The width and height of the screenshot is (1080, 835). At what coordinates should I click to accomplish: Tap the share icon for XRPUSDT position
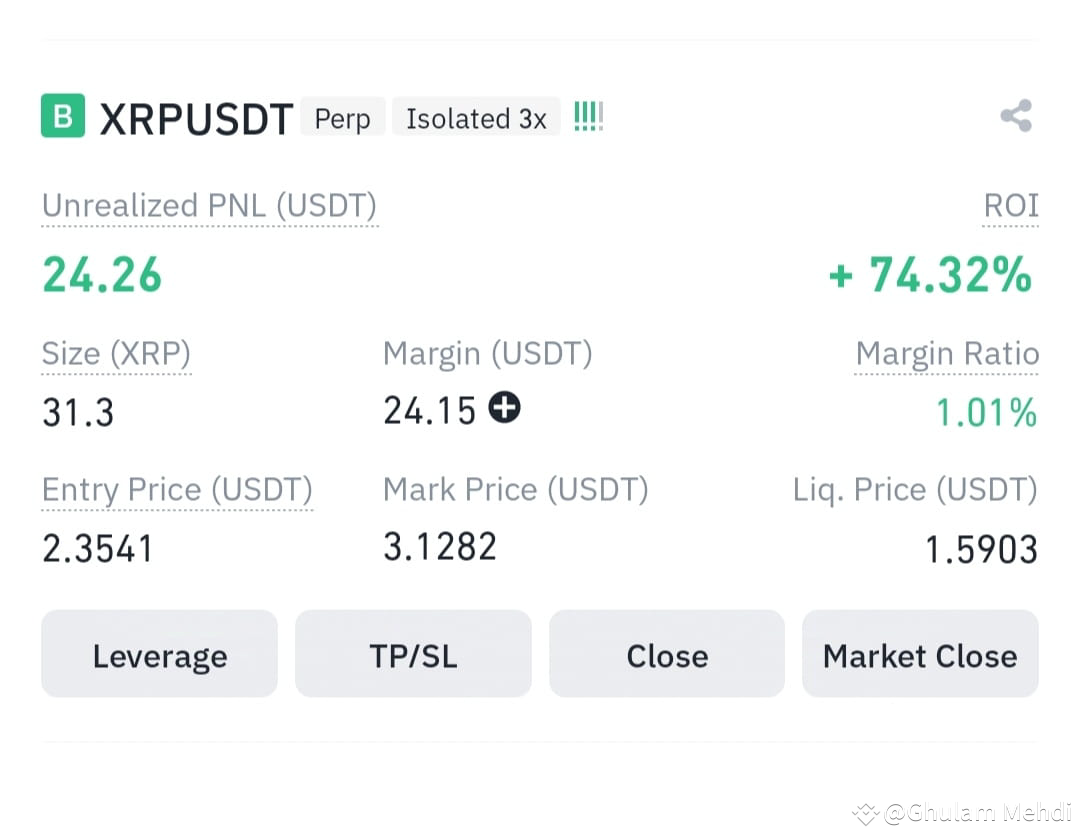coord(1016,116)
